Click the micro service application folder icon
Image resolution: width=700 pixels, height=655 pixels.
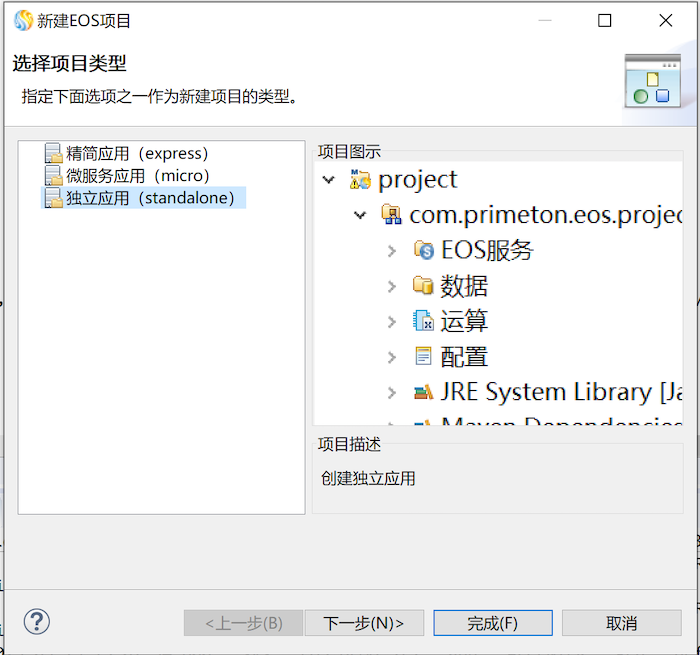pyautogui.click(x=53, y=176)
